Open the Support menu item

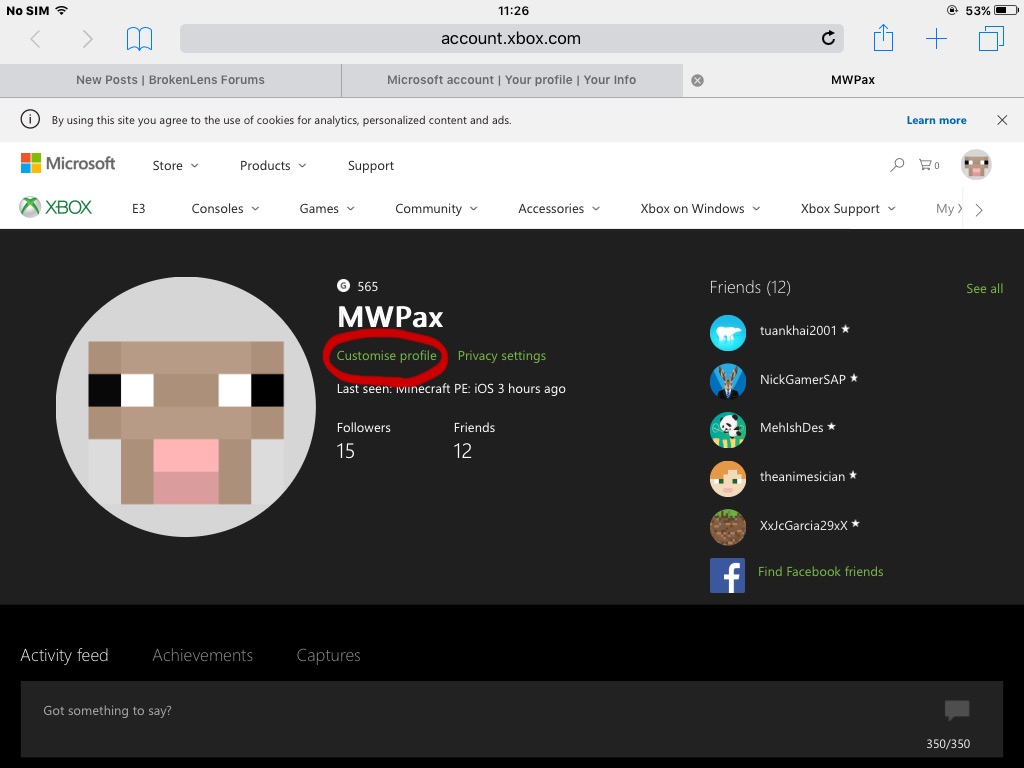click(371, 166)
